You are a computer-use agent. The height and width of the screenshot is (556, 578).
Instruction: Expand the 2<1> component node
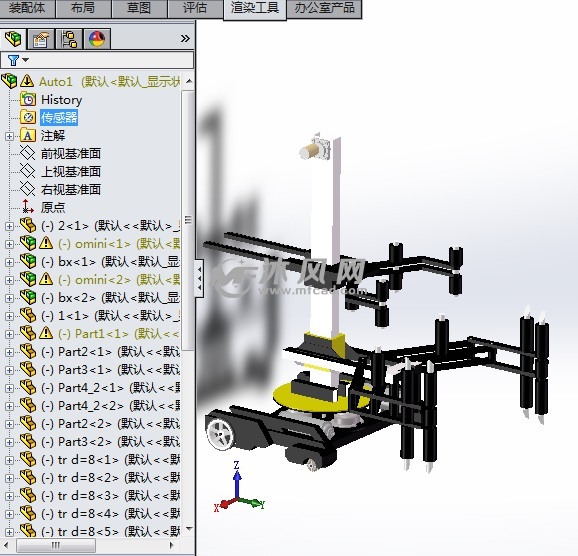pos(9,226)
